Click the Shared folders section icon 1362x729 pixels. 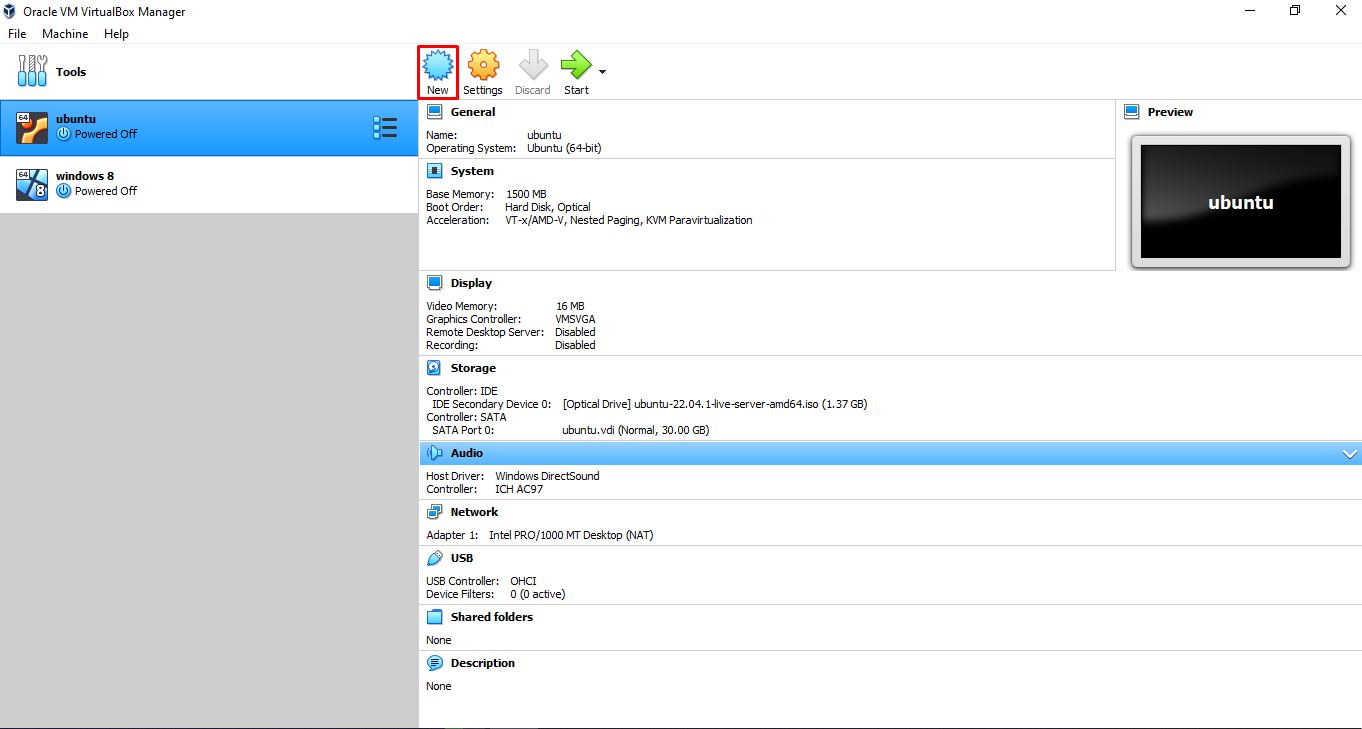click(x=434, y=617)
